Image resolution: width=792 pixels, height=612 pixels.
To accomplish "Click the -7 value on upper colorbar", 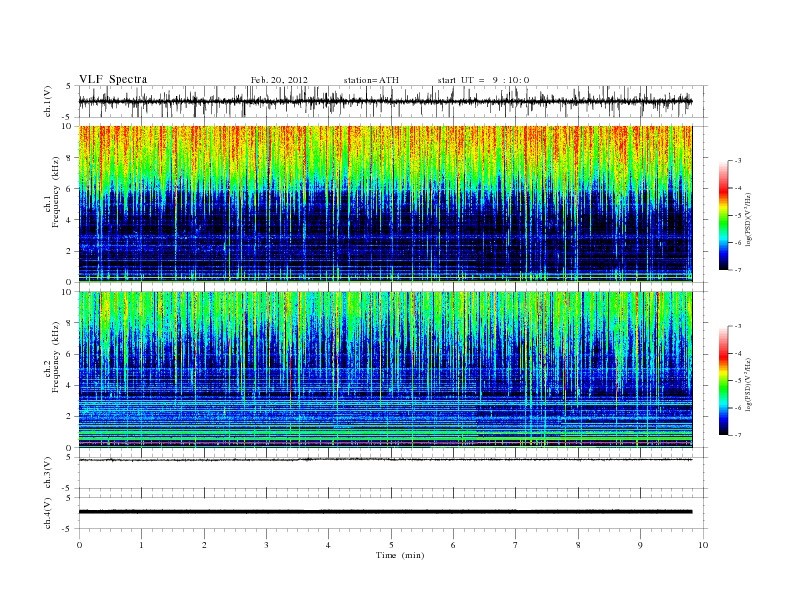I will click(x=737, y=270).
